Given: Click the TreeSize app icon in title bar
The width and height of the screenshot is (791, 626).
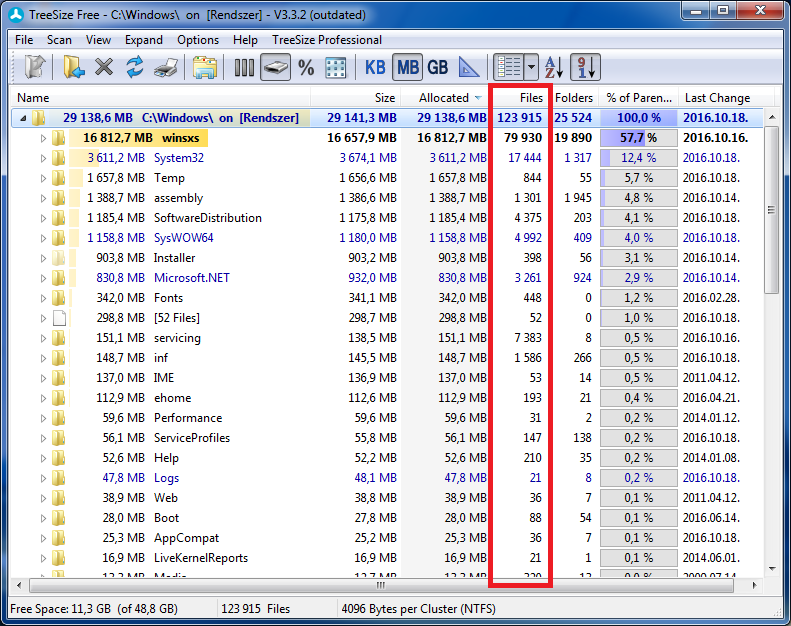Looking at the screenshot, I should [16, 15].
